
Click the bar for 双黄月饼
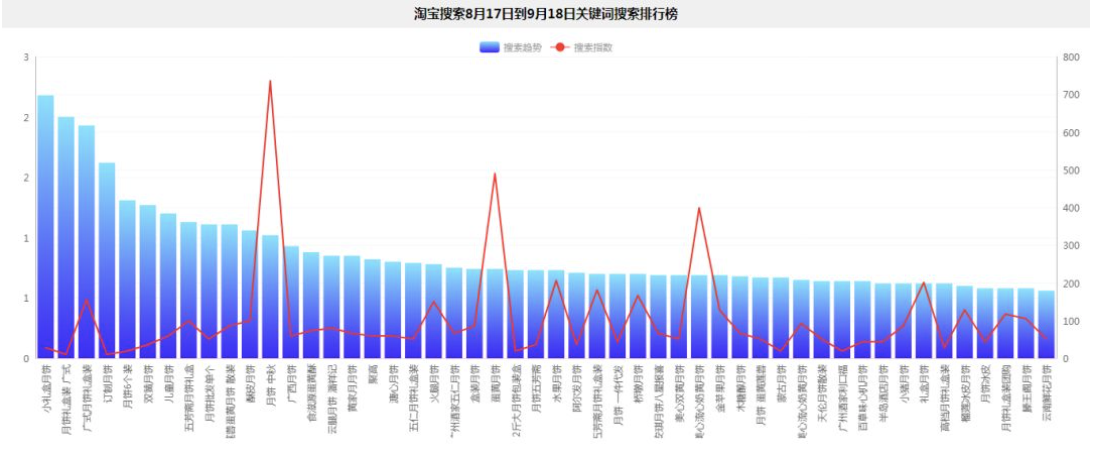tap(148, 281)
